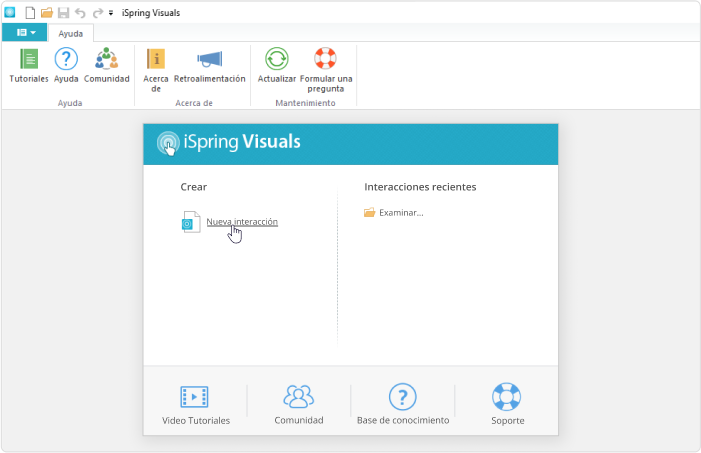Open Comunidad from the ribbon
The height and width of the screenshot is (453, 701).
point(106,66)
